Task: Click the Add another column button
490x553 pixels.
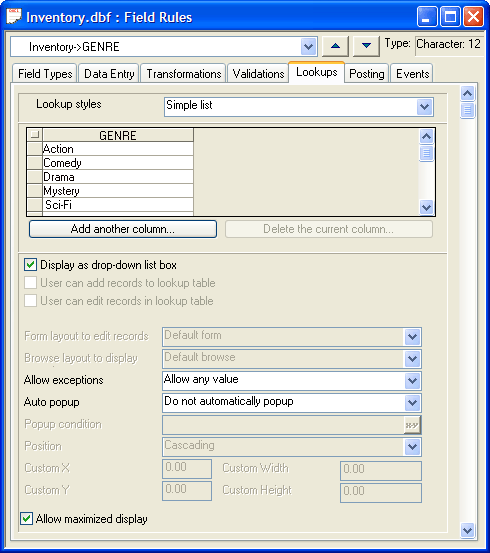Action: tap(123, 229)
